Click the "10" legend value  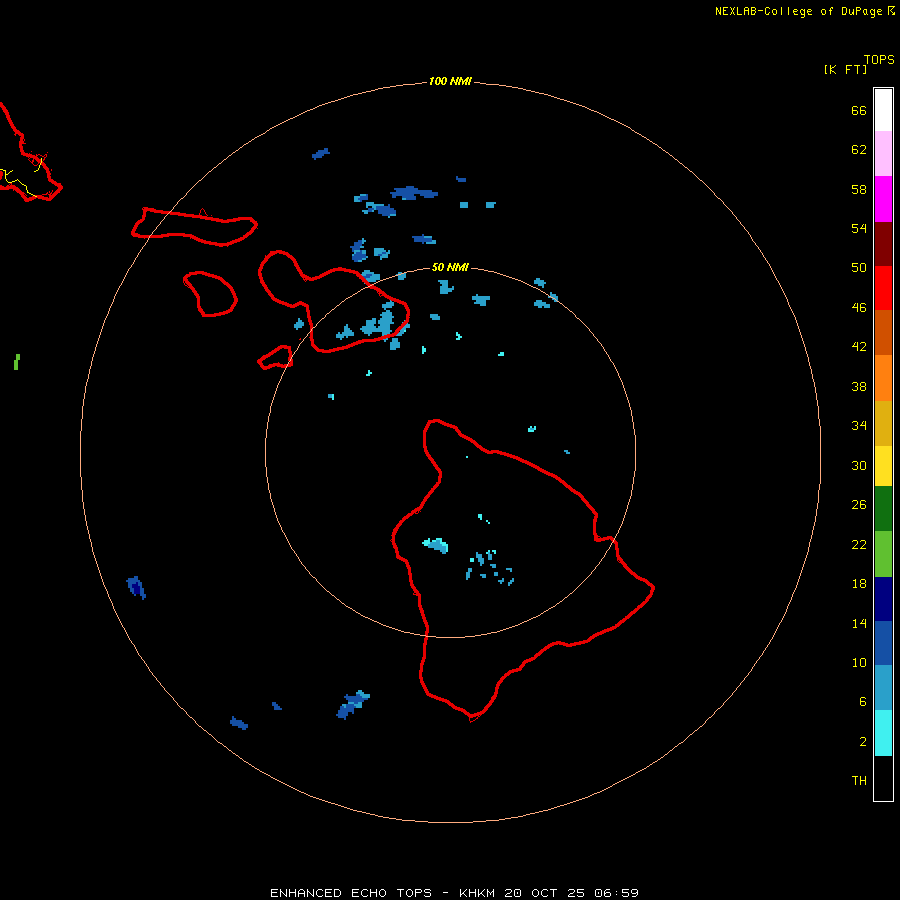click(x=859, y=663)
